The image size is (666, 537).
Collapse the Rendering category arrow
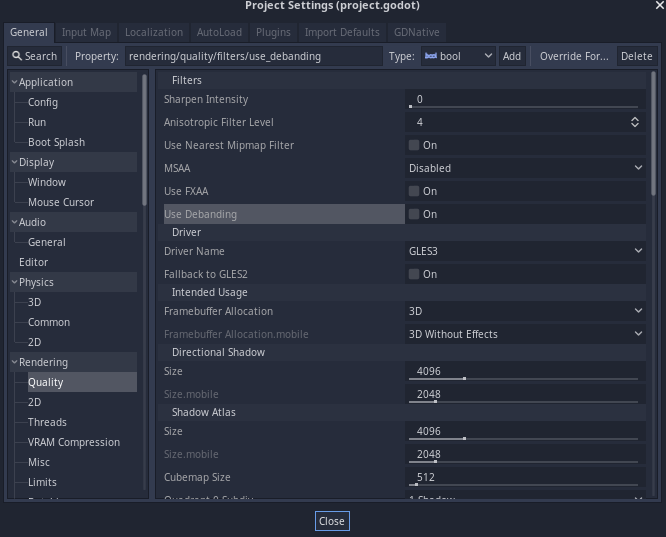[14, 363]
